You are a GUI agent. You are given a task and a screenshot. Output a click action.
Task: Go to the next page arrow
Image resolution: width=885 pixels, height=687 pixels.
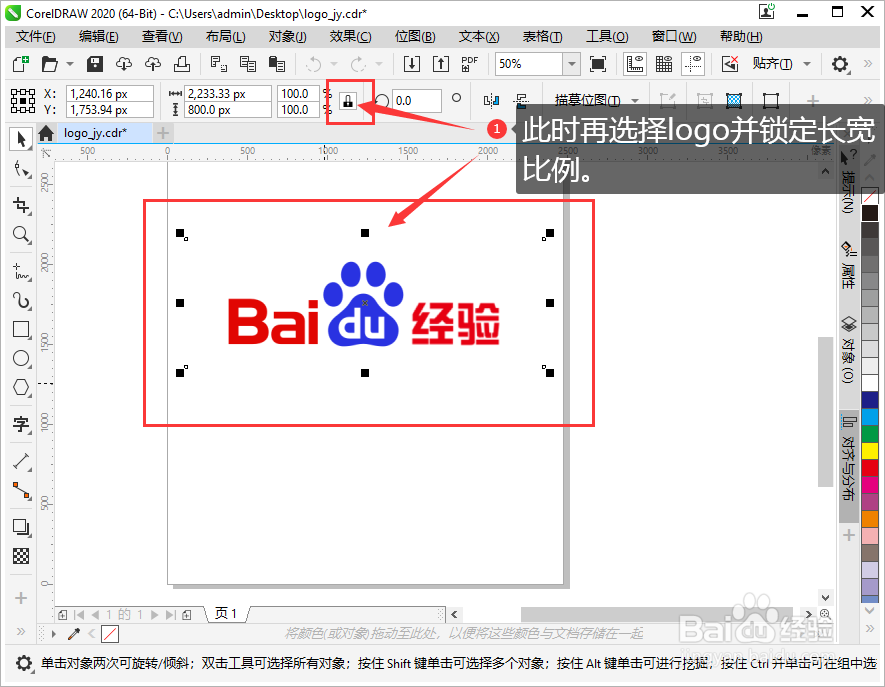click(x=154, y=615)
